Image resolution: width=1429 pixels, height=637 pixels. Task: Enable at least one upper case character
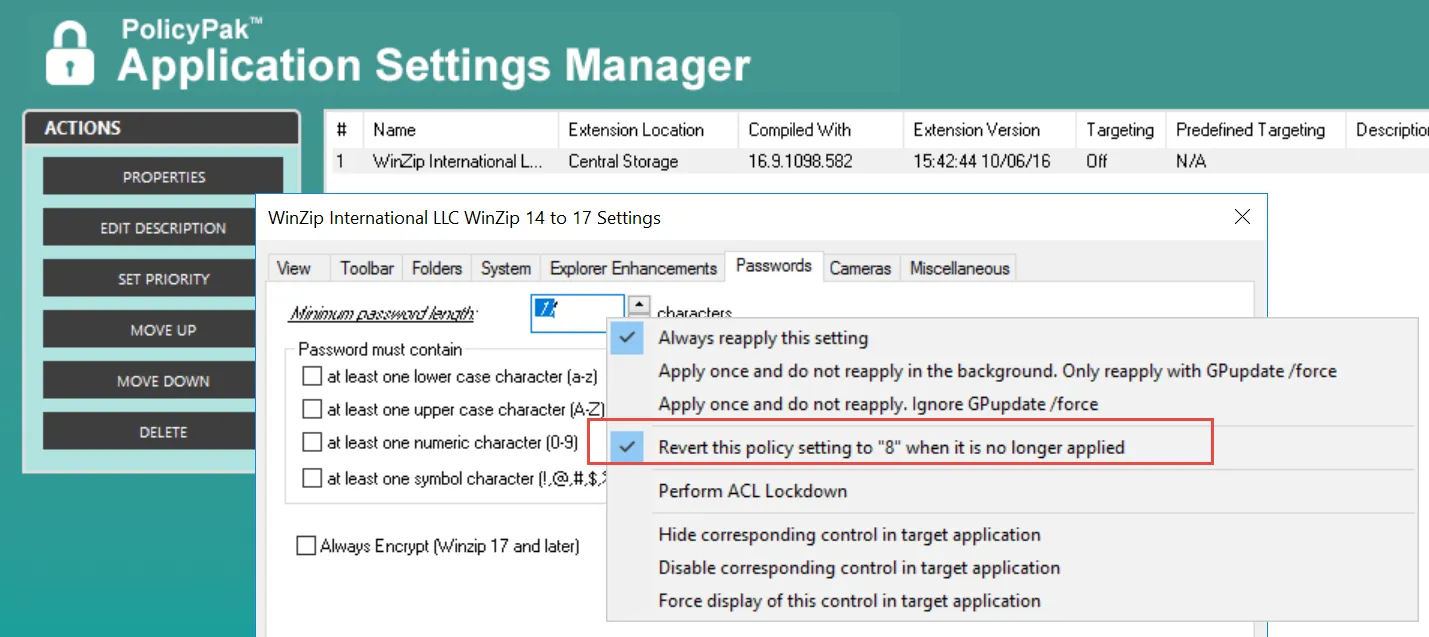[x=312, y=410]
